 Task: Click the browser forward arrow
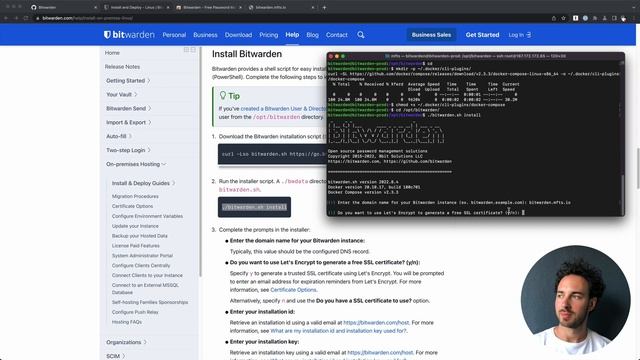pos(16,18)
